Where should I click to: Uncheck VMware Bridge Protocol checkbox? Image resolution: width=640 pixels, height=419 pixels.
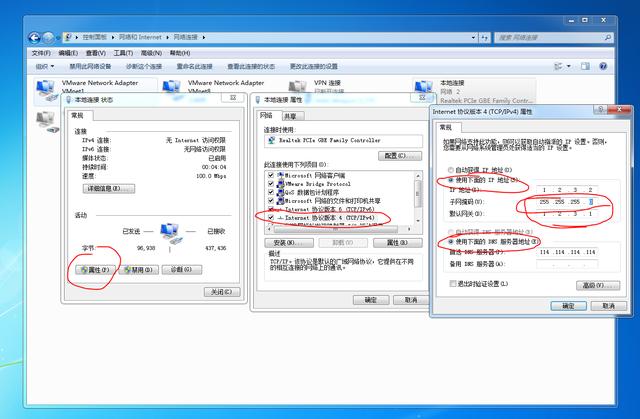(x=271, y=184)
